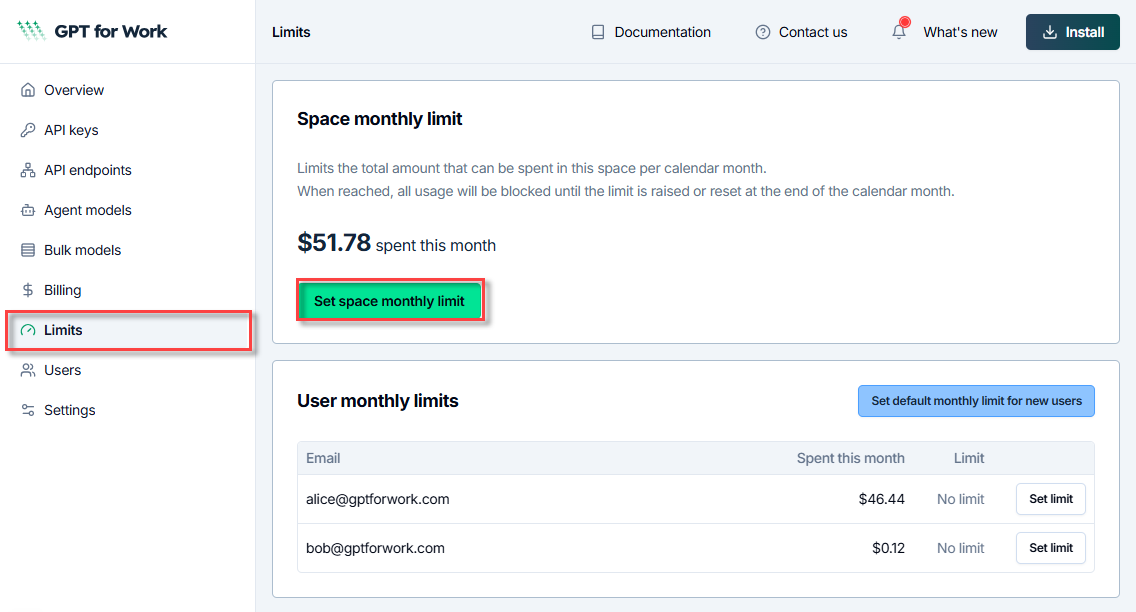
Task: Click the red notification dot on the bell
Action: (x=906, y=20)
